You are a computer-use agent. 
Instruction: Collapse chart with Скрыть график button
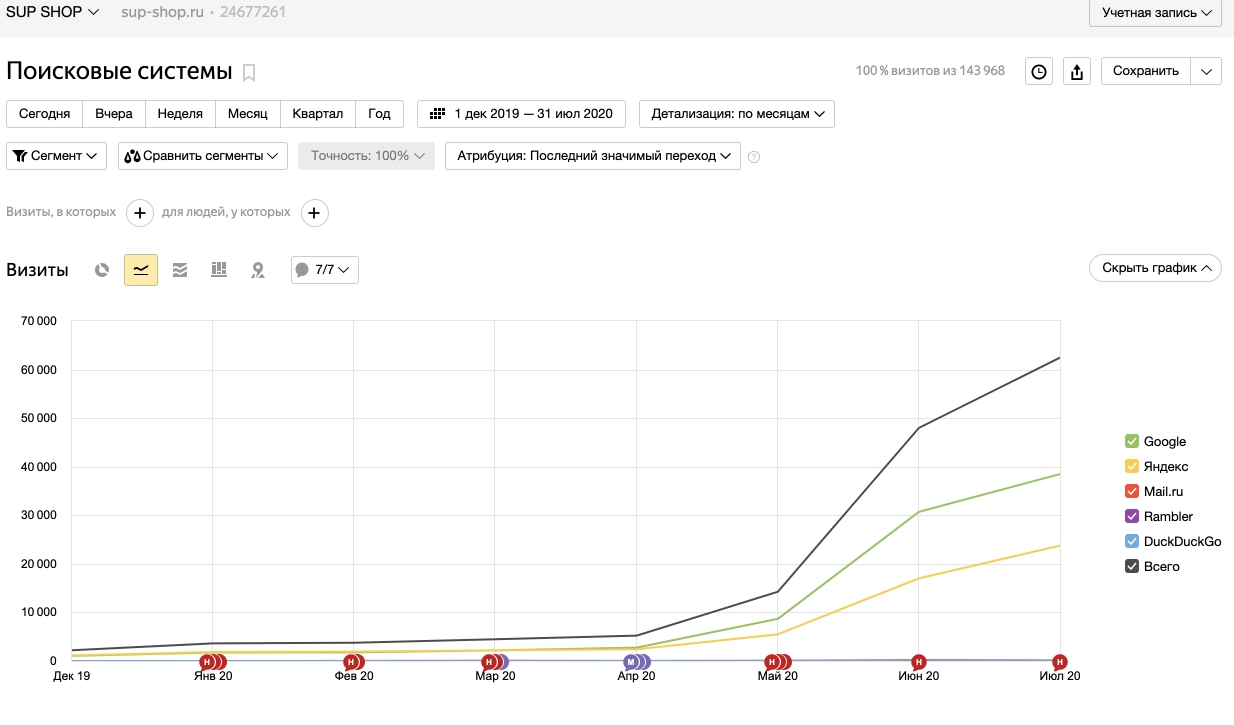[x=1155, y=268]
